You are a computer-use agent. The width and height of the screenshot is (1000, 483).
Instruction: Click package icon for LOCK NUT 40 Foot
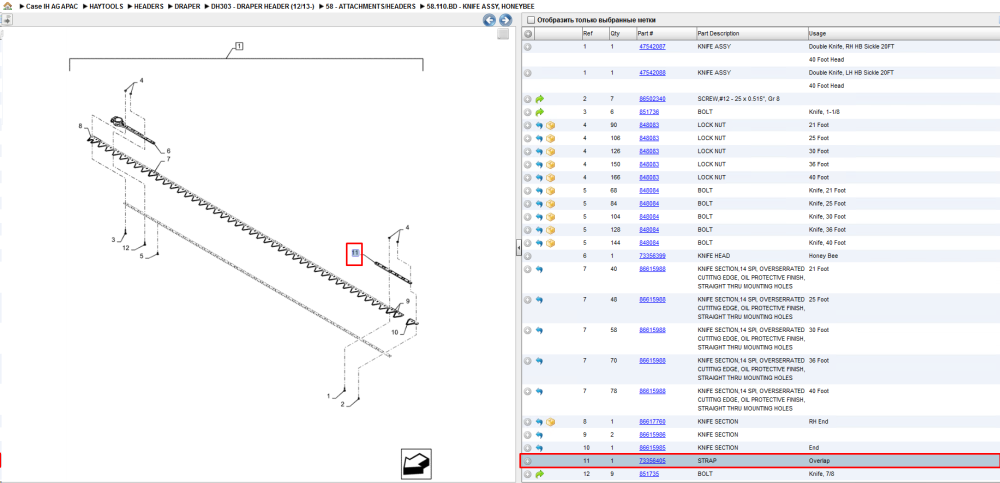tap(550, 177)
